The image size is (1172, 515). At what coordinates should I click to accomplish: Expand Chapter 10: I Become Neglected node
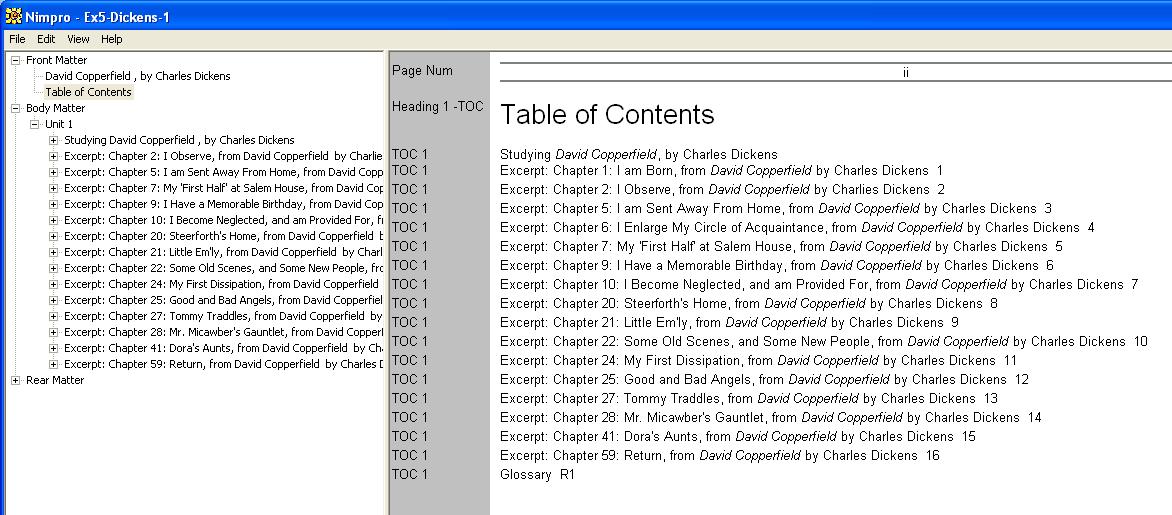[53, 220]
